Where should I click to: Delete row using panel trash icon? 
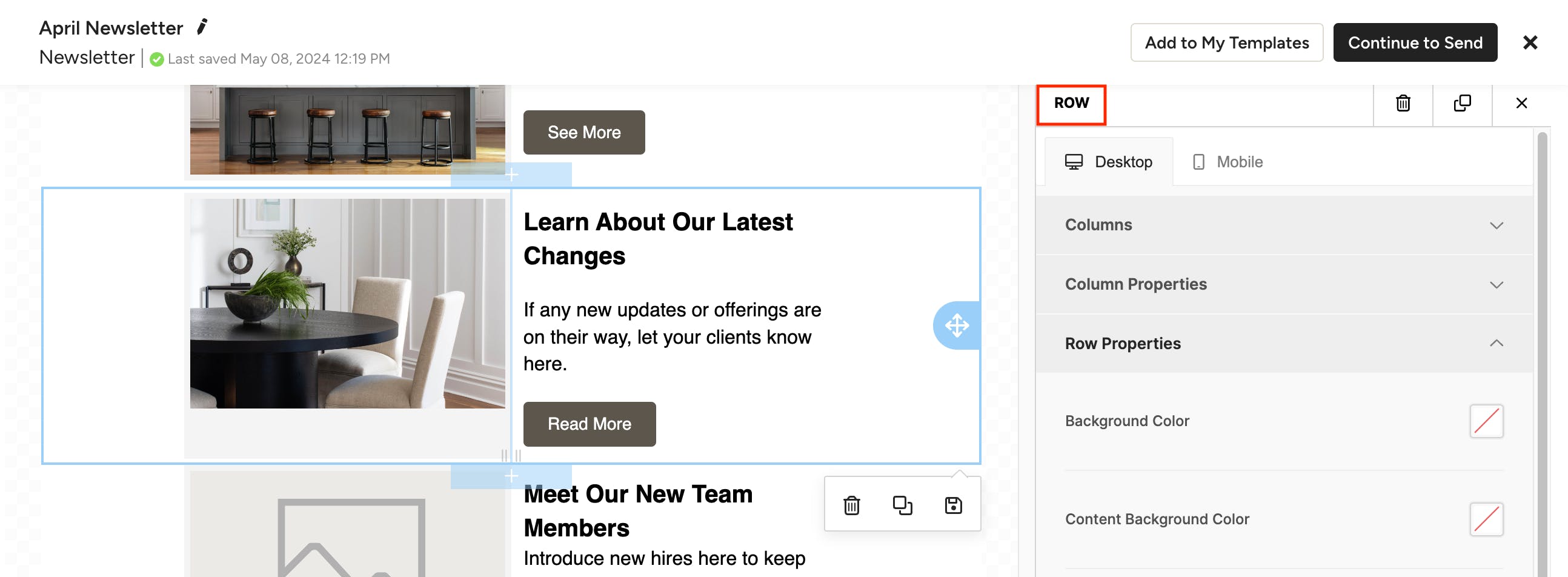click(x=1403, y=103)
